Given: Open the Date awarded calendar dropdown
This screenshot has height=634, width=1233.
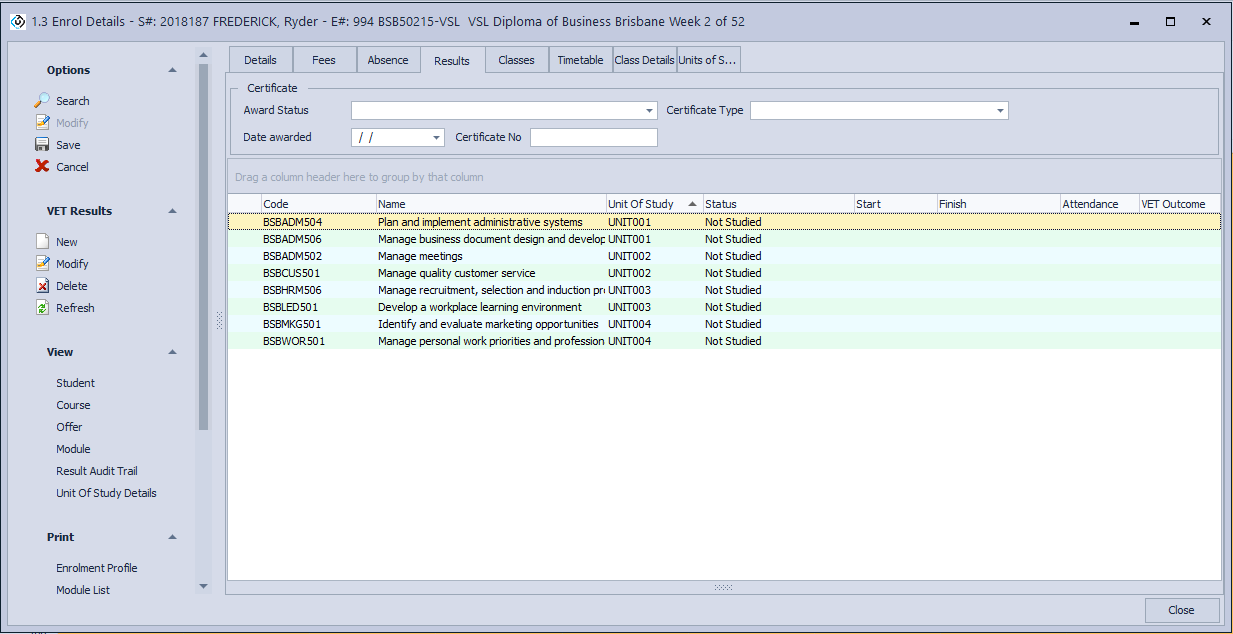Looking at the screenshot, I should click(437, 138).
